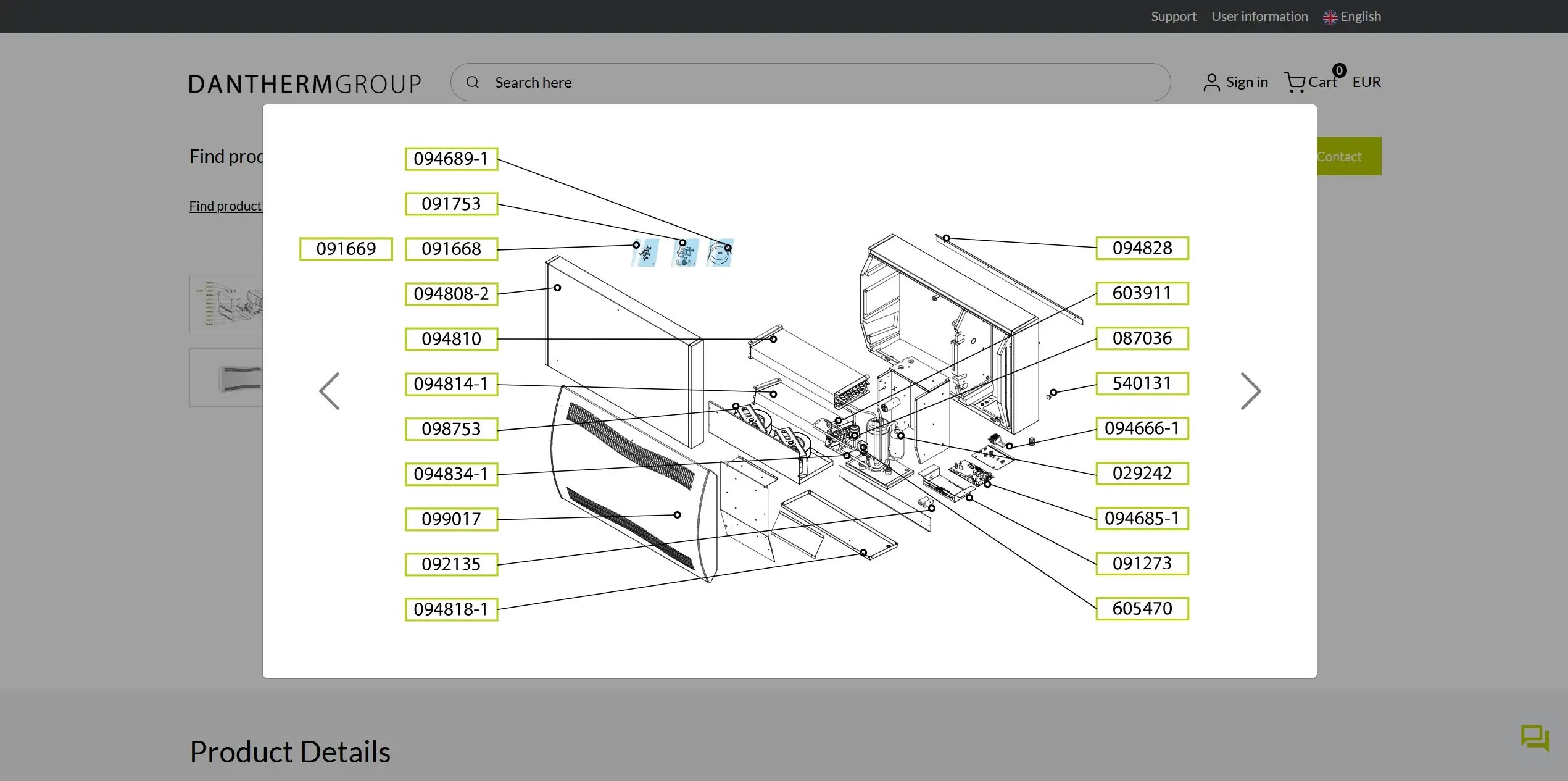Select part label 094818-1
Viewport: 1568px width, 781px height.
tap(451, 609)
